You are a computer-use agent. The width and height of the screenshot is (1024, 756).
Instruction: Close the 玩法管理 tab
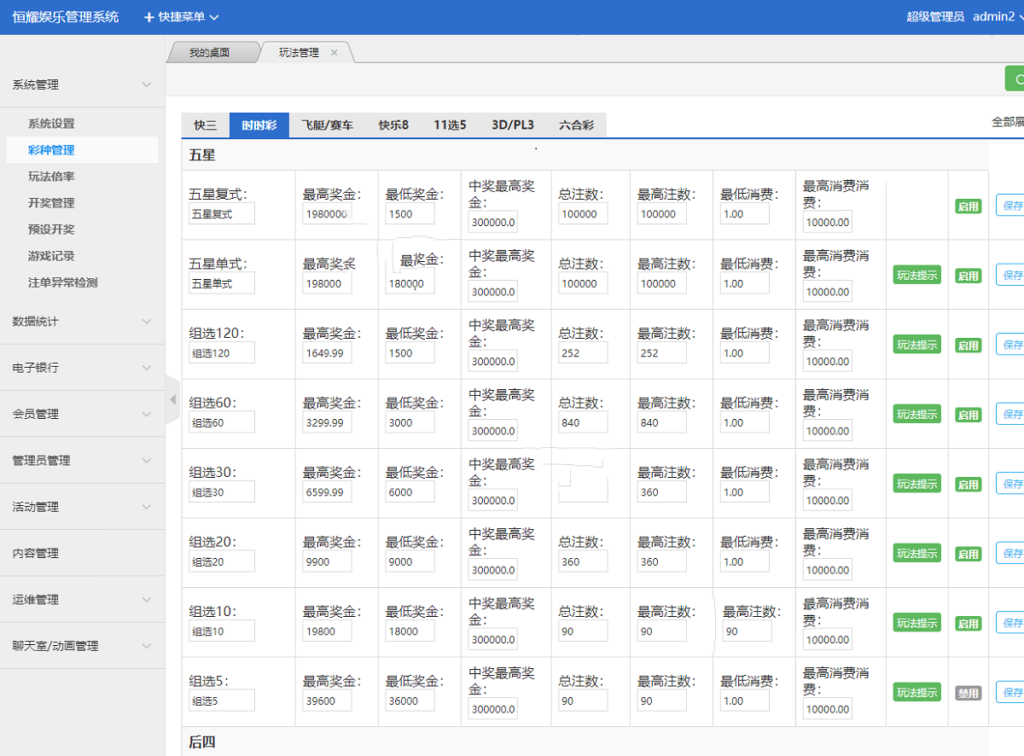click(334, 53)
